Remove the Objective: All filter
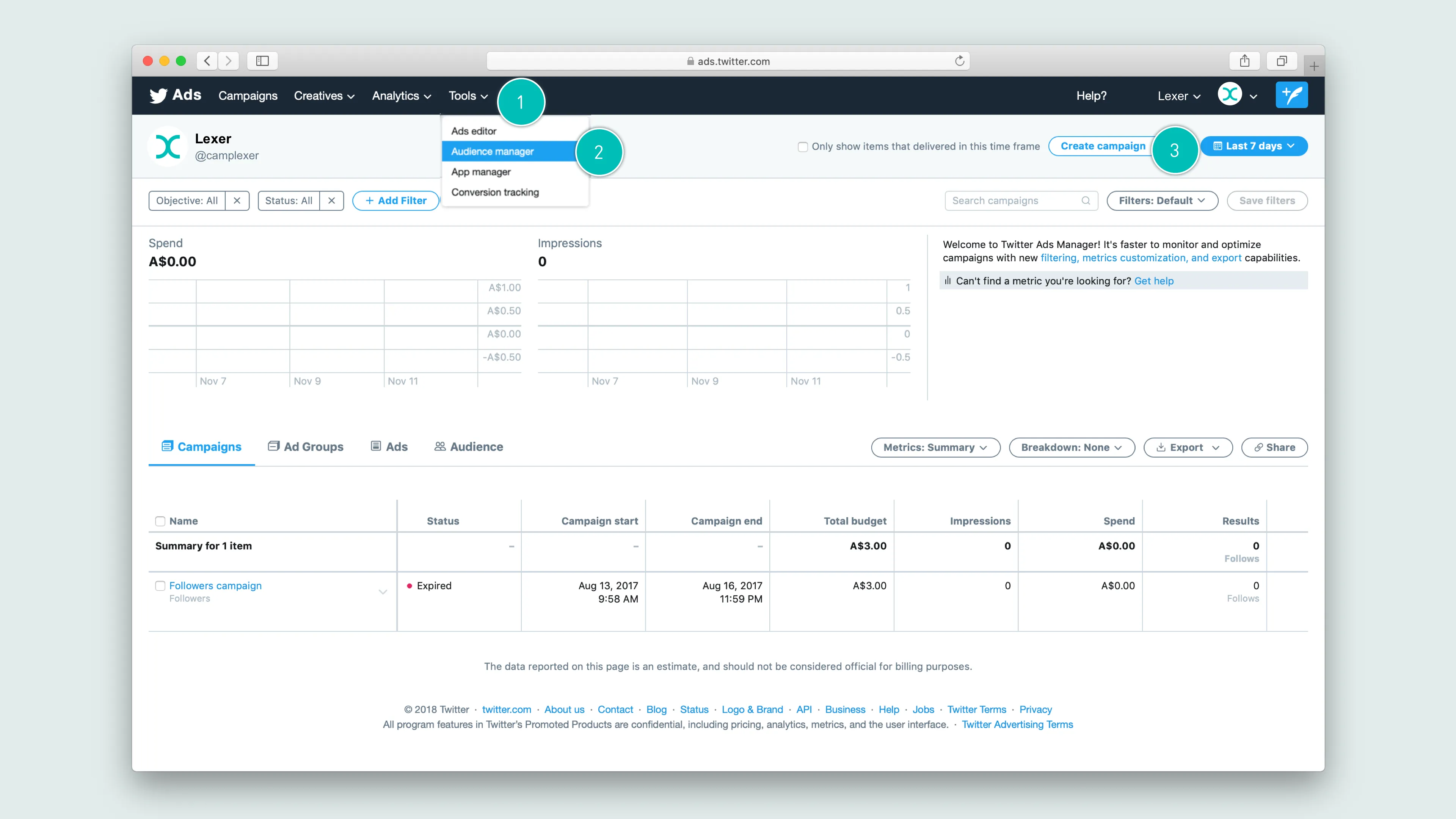 (x=237, y=201)
